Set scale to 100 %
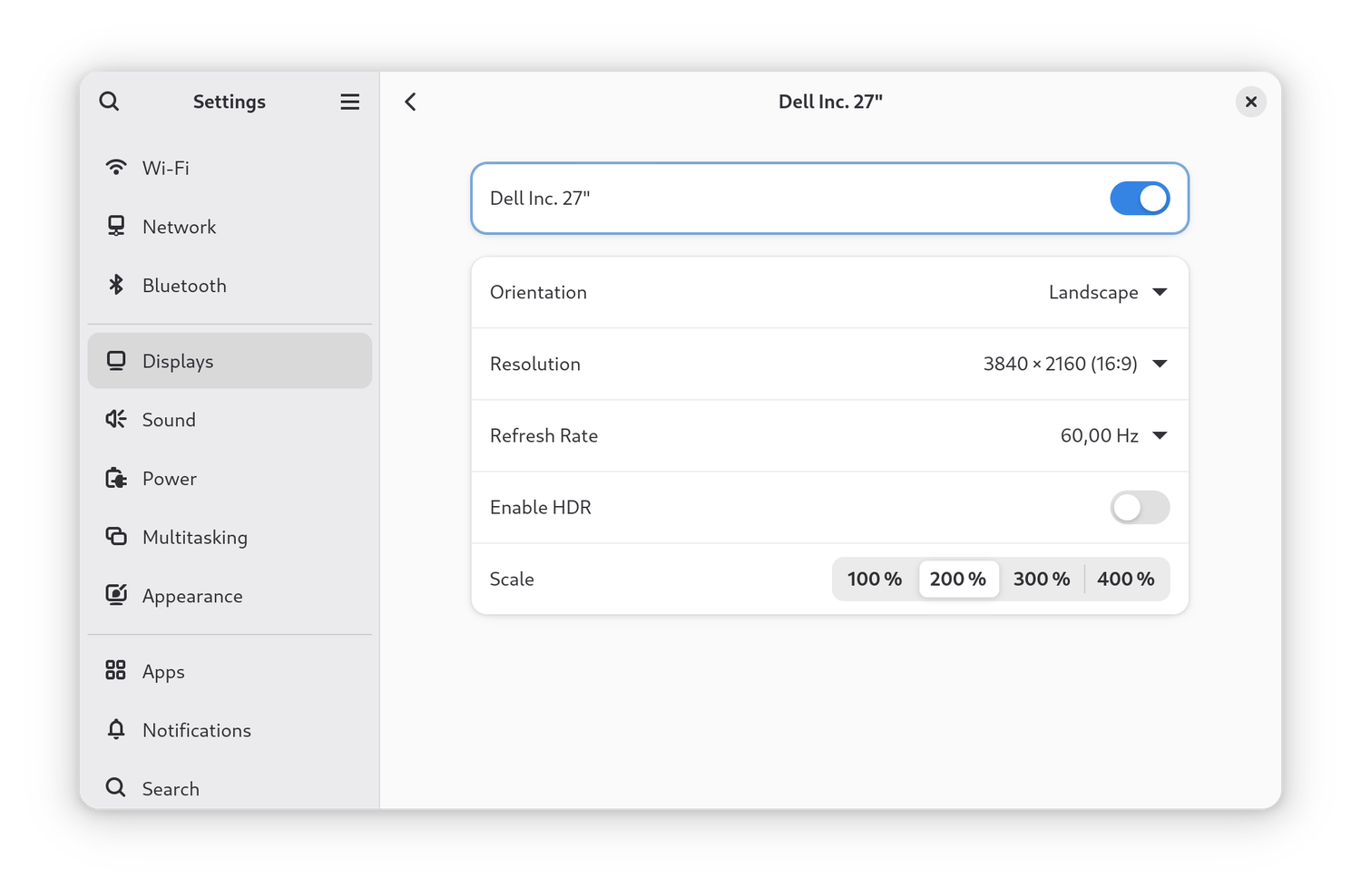1361x896 pixels. (x=875, y=579)
